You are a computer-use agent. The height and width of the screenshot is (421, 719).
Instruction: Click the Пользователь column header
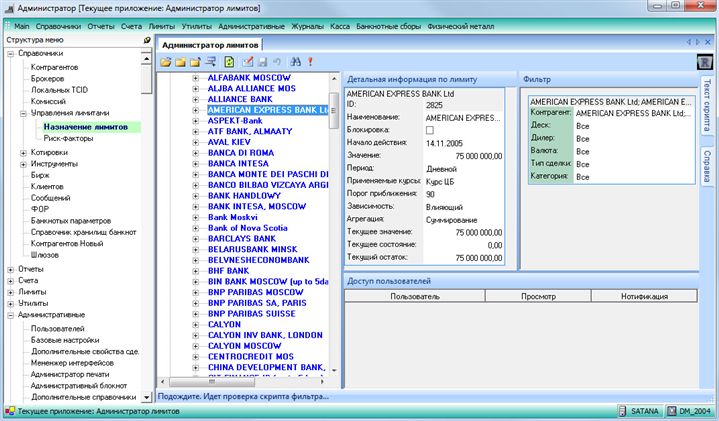click(x=415, y=296)
